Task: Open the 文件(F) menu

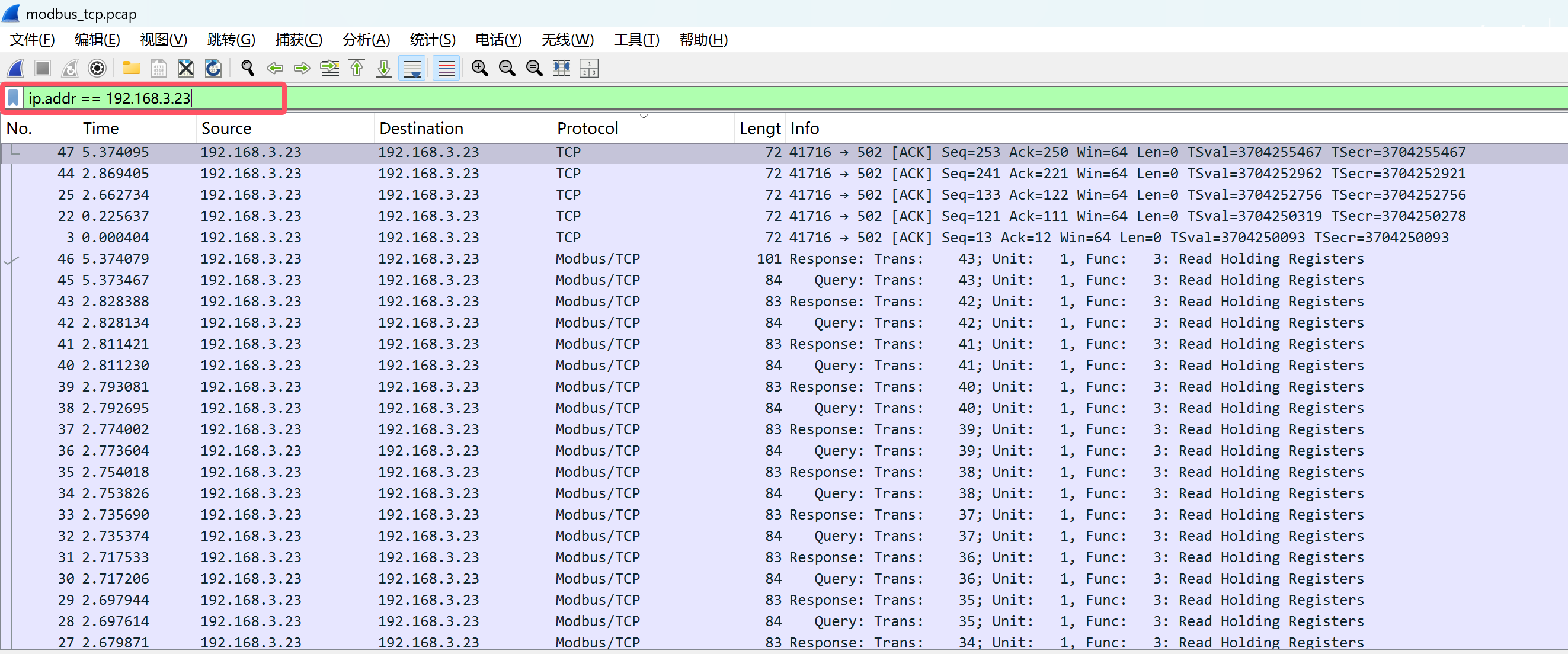Action: click(32, 40)
